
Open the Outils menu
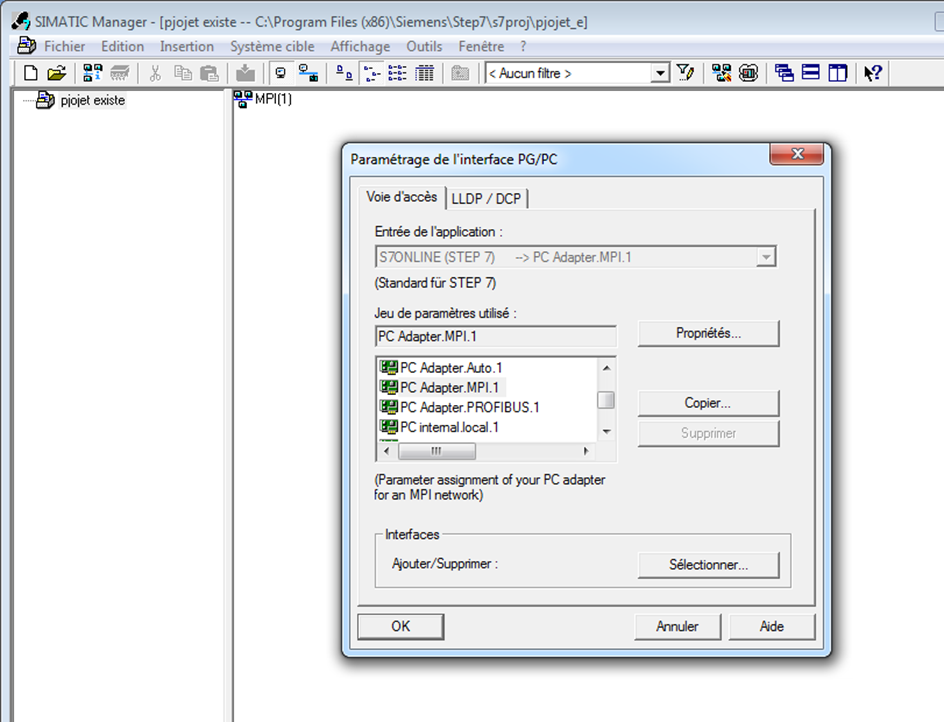pyautogui.click(x=424, y=46)
